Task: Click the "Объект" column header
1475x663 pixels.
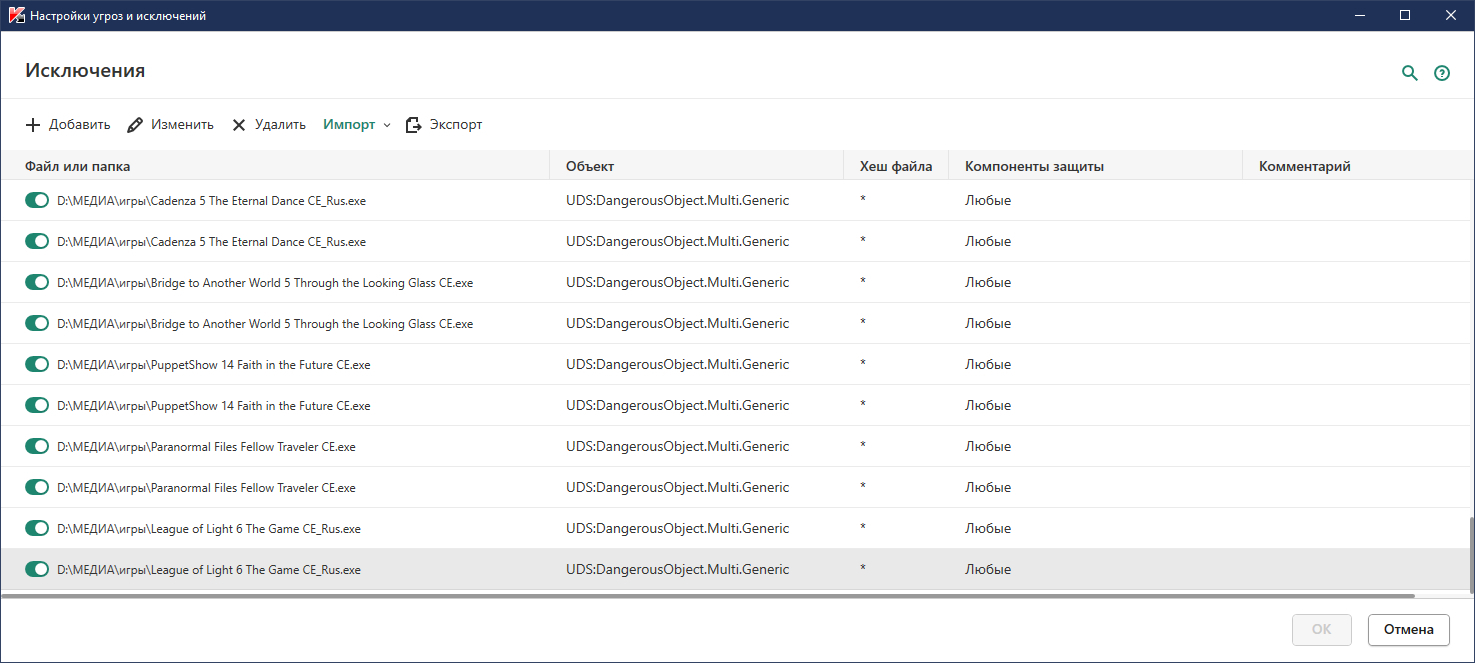Action: [x=590, y=166]
